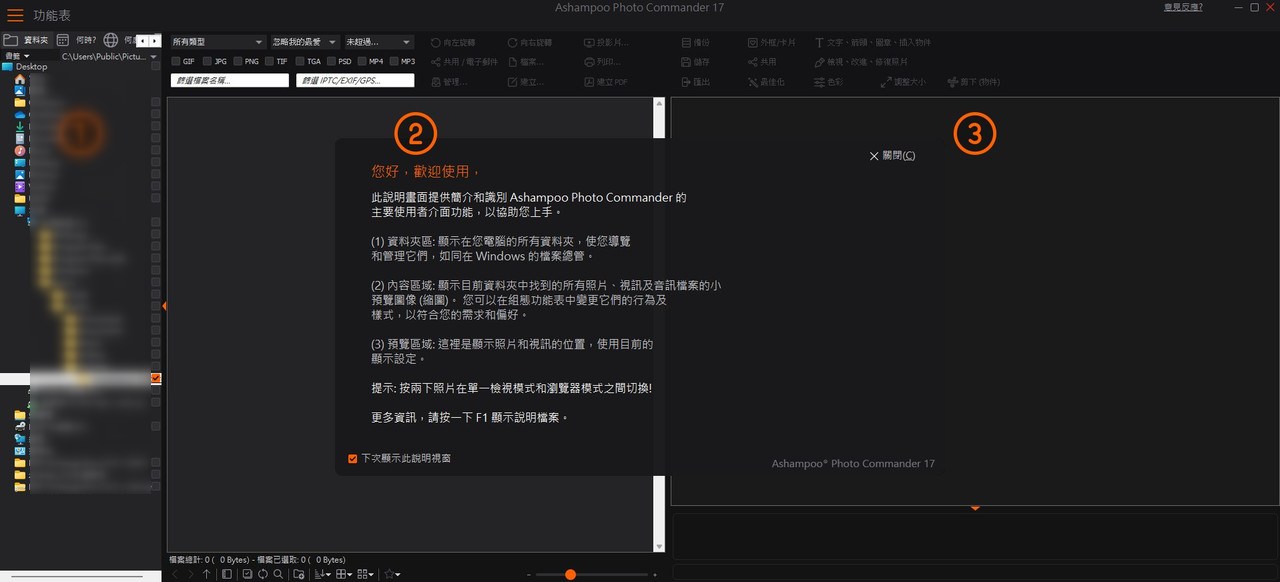The image size is (1280, 582).
Task: Open the thumbnail grid dropdown in bottom toolbar
Action: tap(366, 574)
